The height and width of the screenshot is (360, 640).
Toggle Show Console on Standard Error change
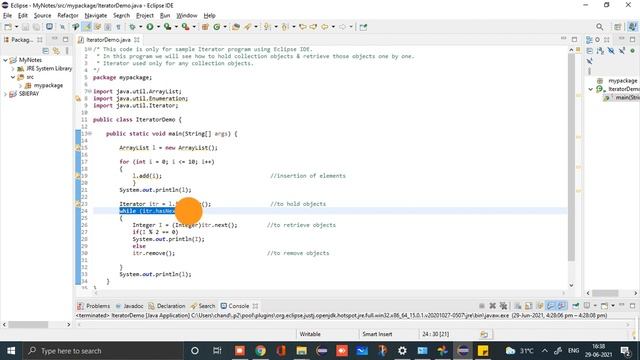point(562,306)
